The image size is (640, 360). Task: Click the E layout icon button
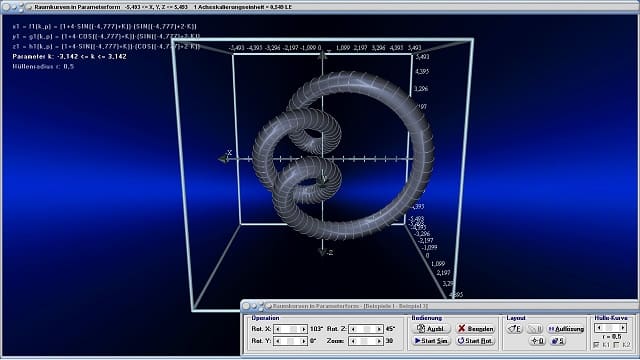515,329
